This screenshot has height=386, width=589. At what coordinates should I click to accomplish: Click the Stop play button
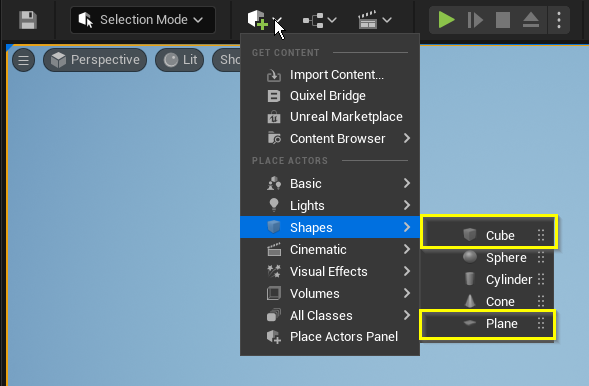[503, 20]
